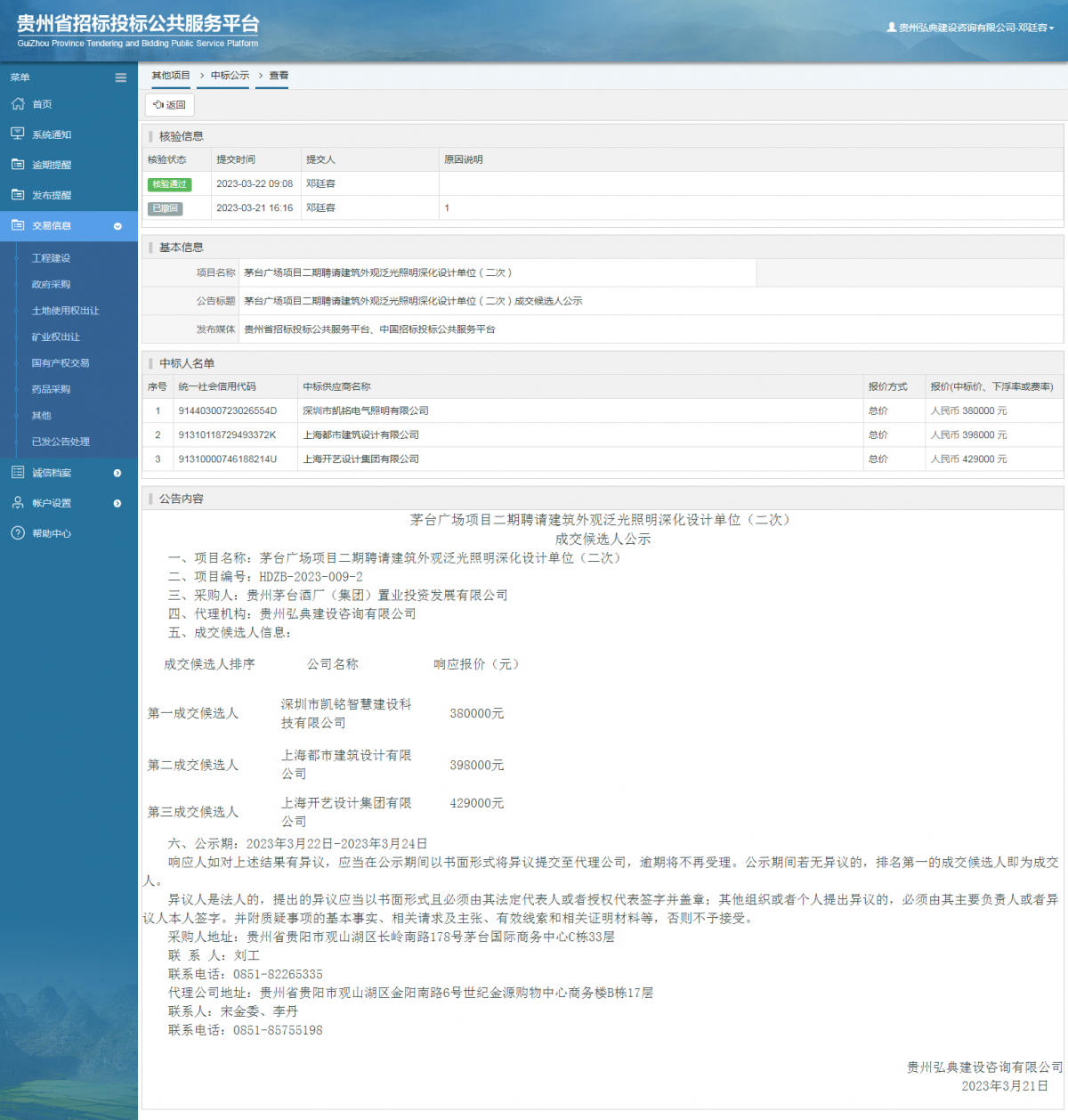The height and width of the screenshot is (1120, 1068).
Task: Click supplier 上海都市建筑设计有限公司 in table
Action: click(x=361, y=435)
